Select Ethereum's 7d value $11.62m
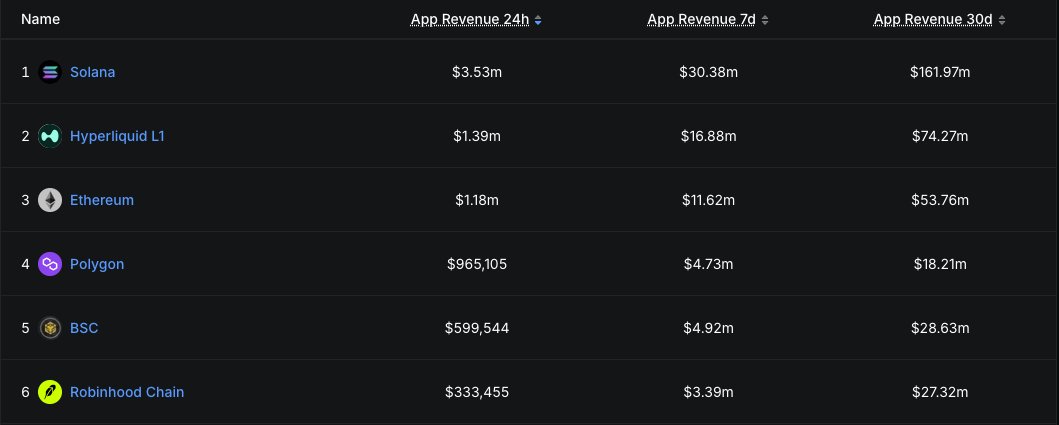The height and width of the screenshot is (425, 1059). tap(708, 200)
